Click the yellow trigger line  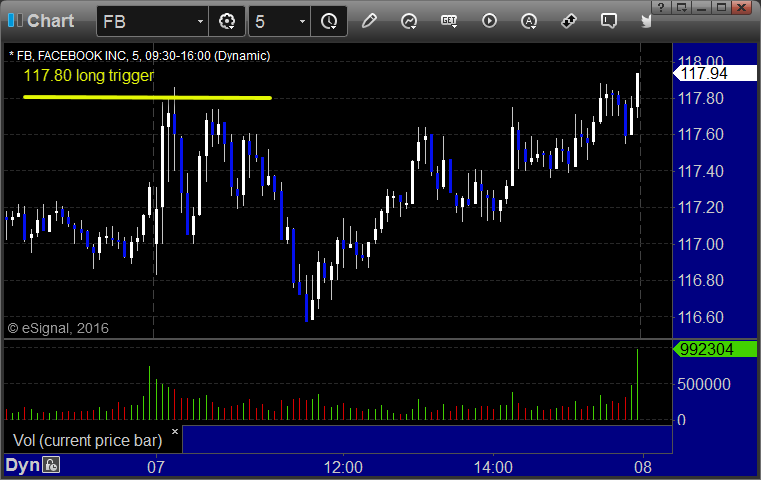pos(148,98)
